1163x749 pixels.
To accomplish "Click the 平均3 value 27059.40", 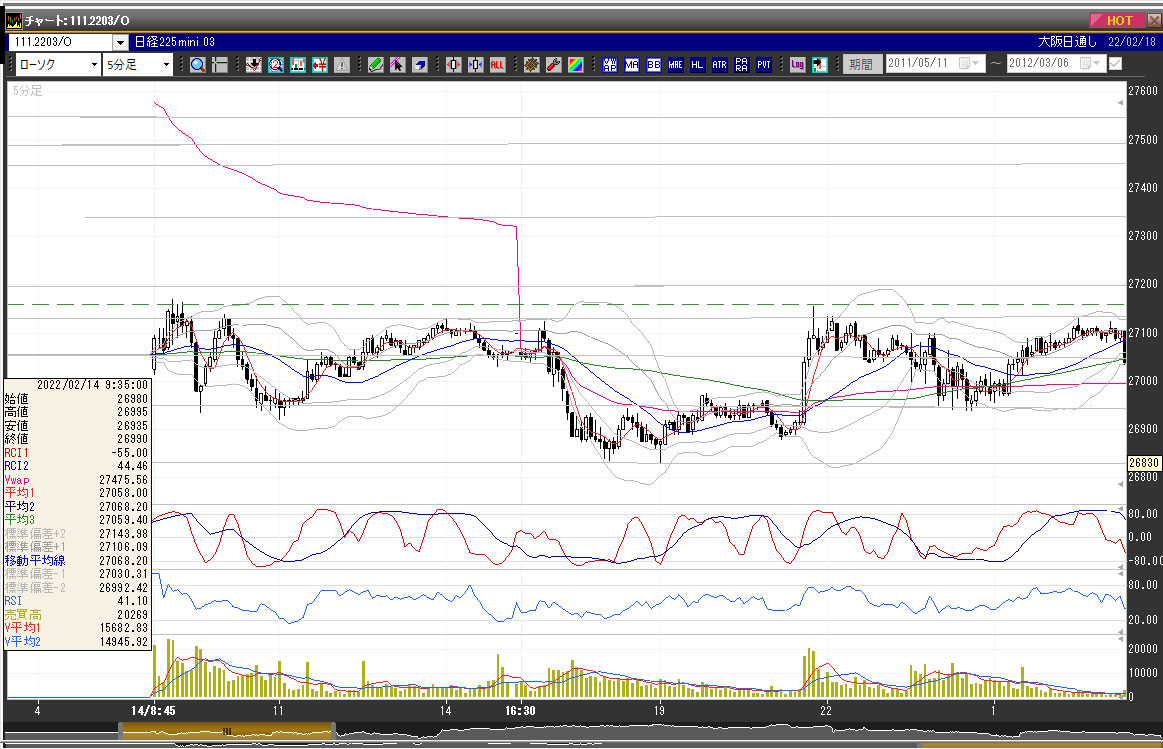I will click(124, 520).
